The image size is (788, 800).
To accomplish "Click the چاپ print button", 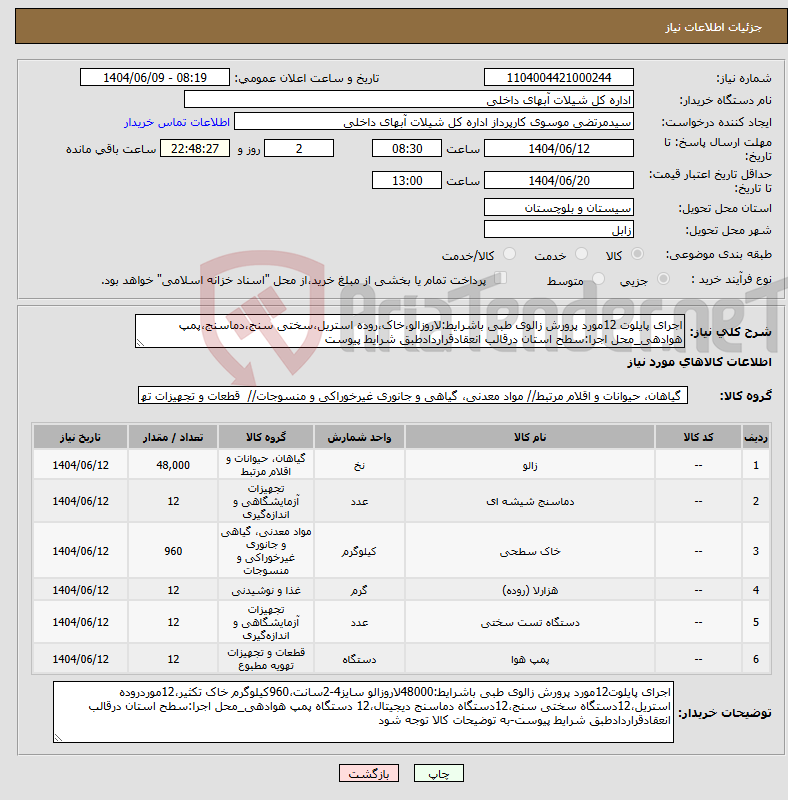I will (x=439, y=773).
